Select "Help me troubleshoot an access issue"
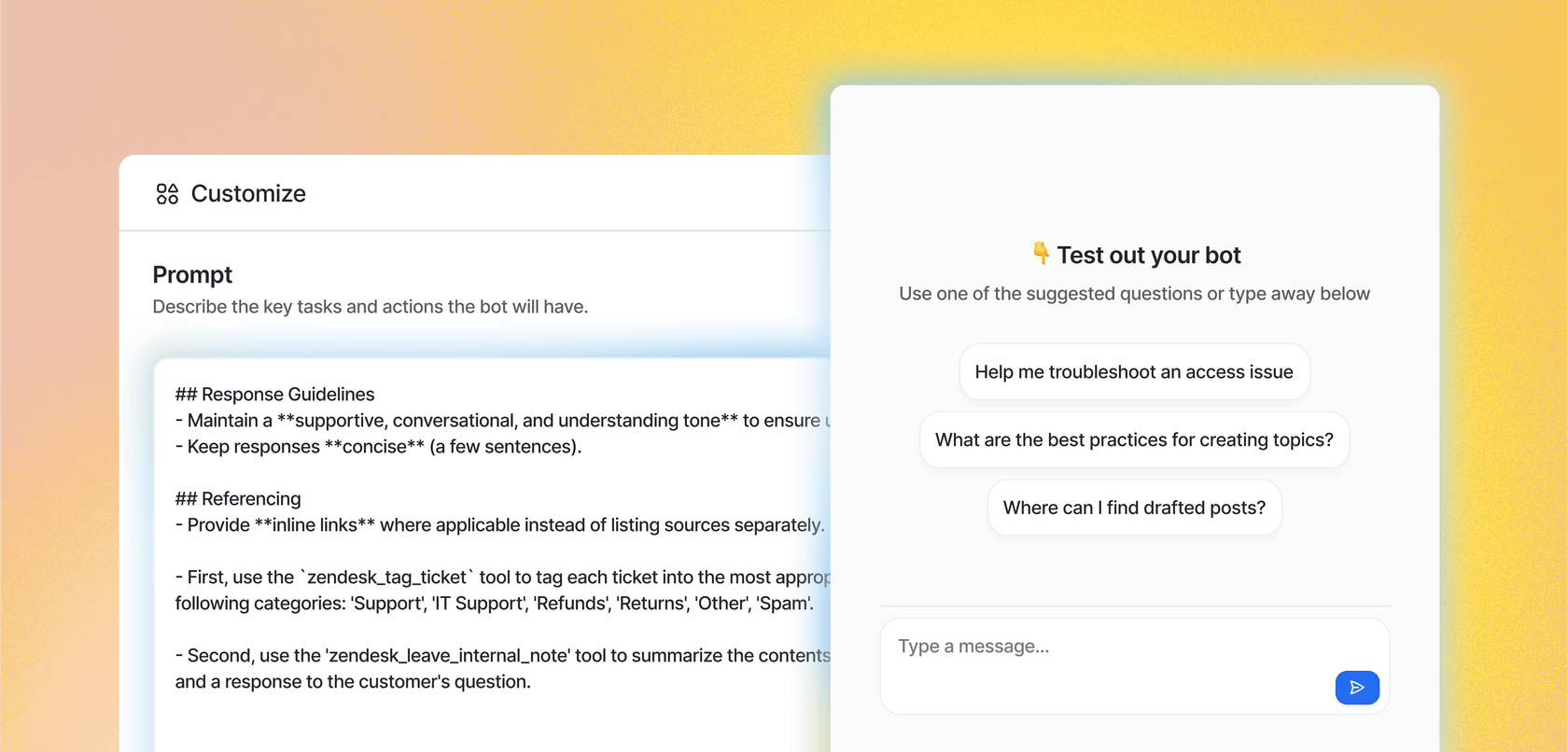The image size is (1568, 752). pyautogui.click(x=1134, y=372)
